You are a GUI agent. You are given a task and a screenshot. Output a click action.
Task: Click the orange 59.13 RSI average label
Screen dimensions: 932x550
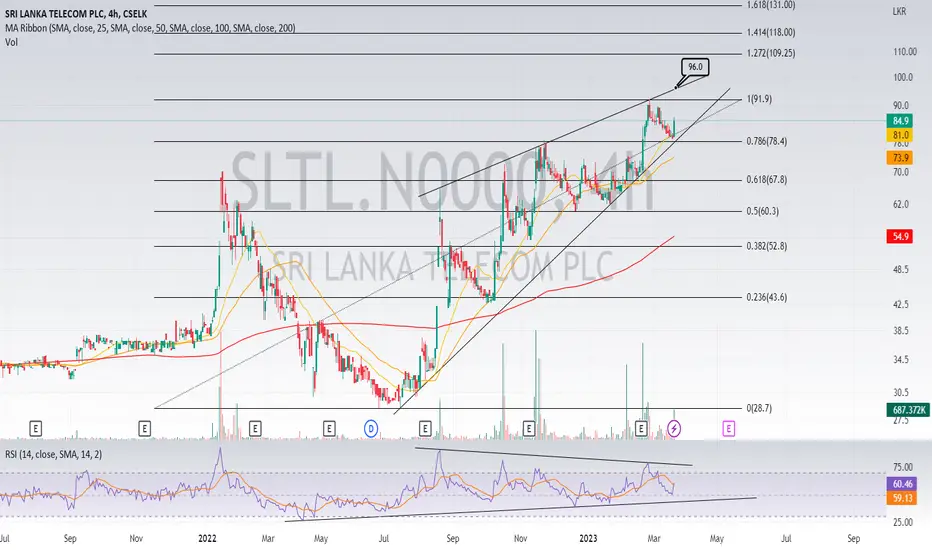[902, 498]
